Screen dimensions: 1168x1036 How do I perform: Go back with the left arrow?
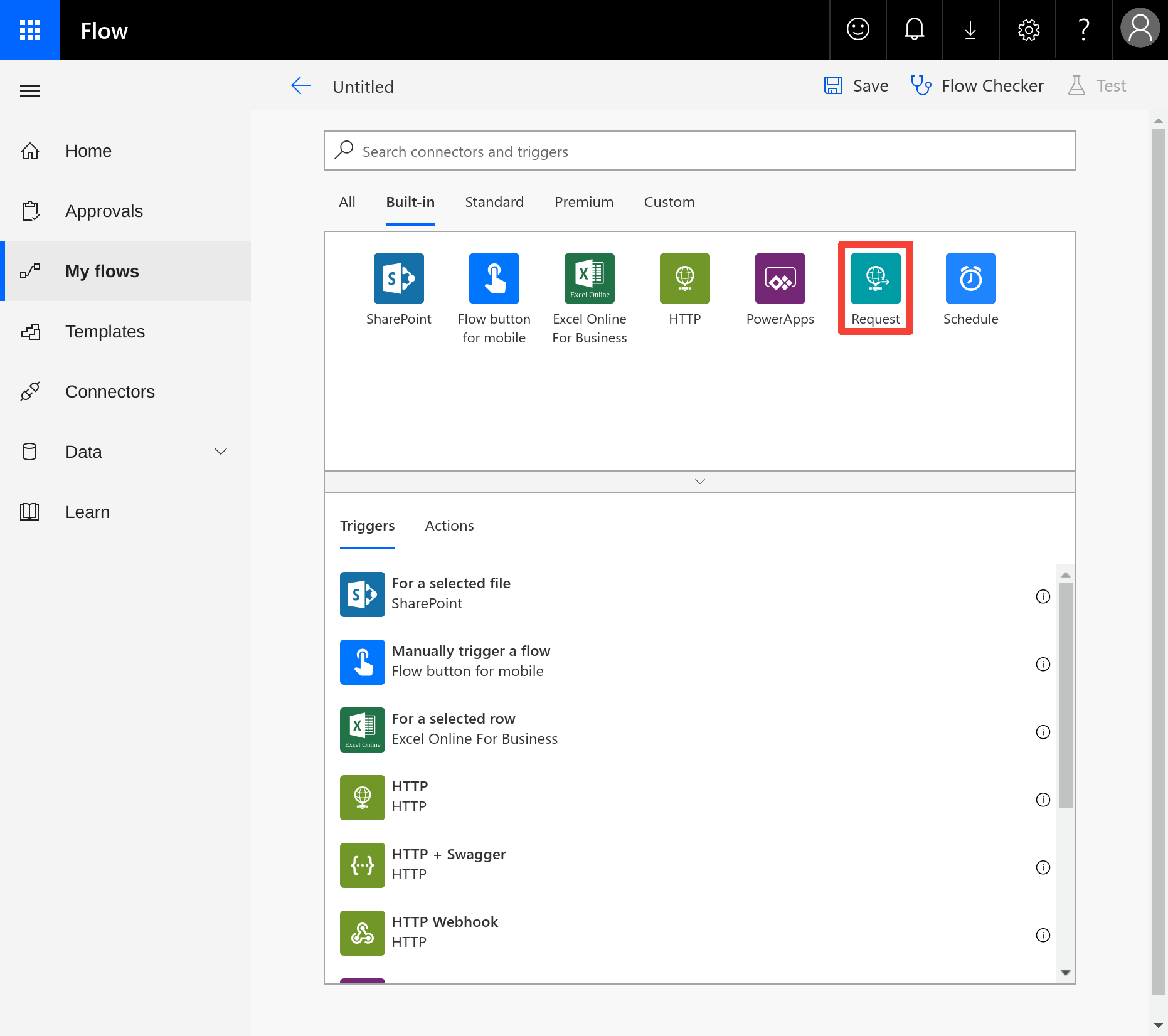click(x=301, y=86)
